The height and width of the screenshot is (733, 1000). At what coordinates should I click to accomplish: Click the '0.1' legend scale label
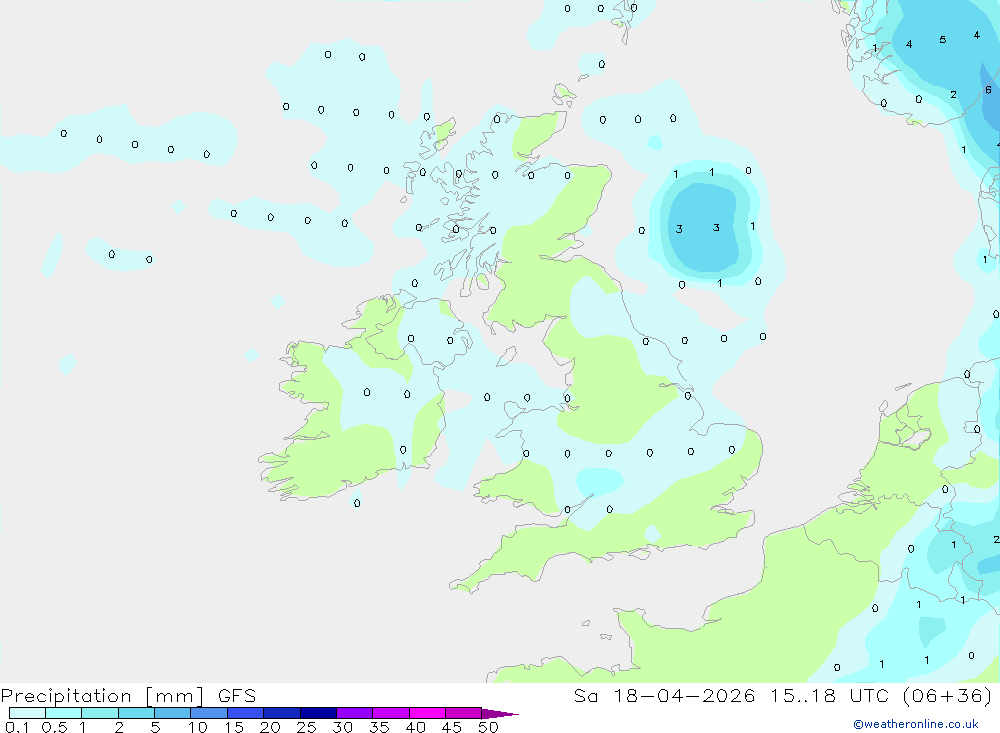click(x=17, y=727)
